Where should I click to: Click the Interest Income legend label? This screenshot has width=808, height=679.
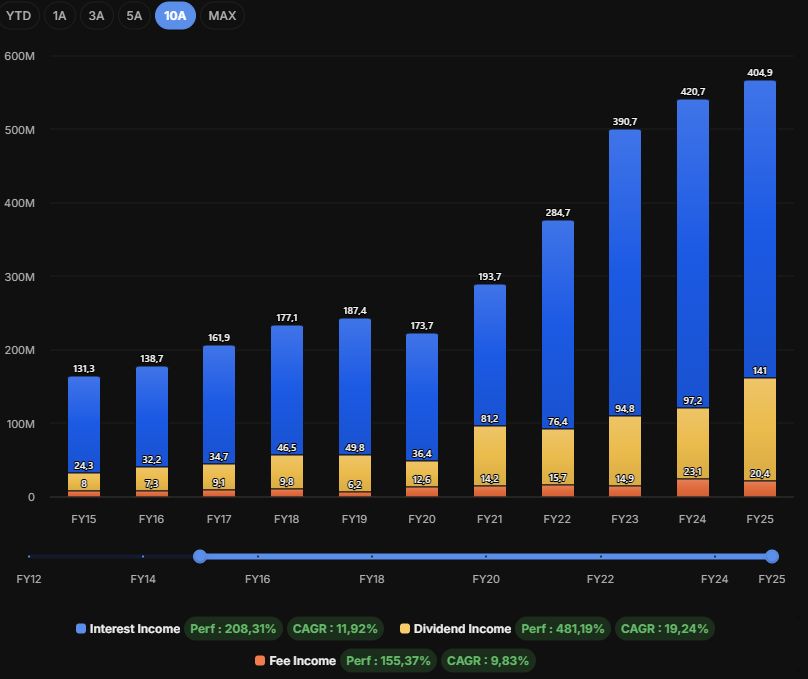pyautogui.click(x=134, y=629)
